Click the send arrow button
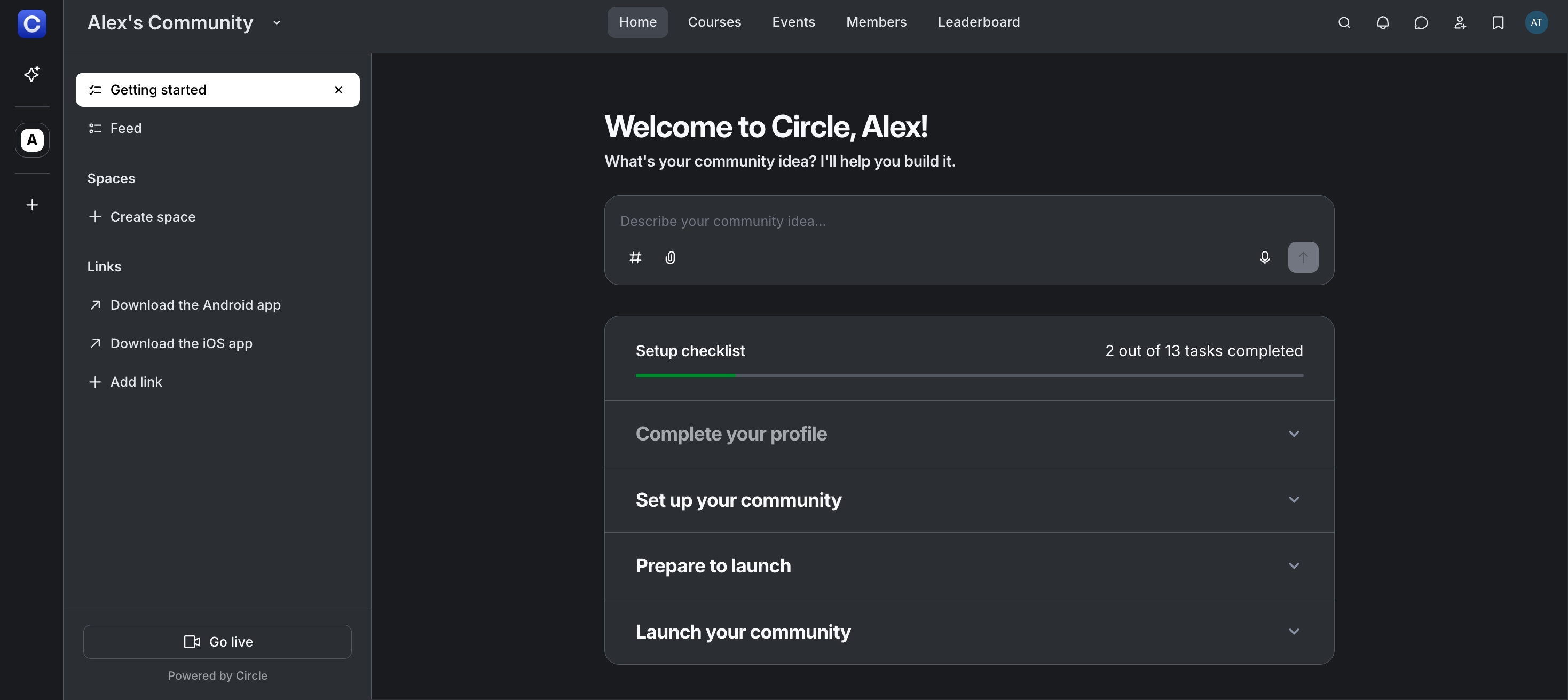 (1303, 257)
